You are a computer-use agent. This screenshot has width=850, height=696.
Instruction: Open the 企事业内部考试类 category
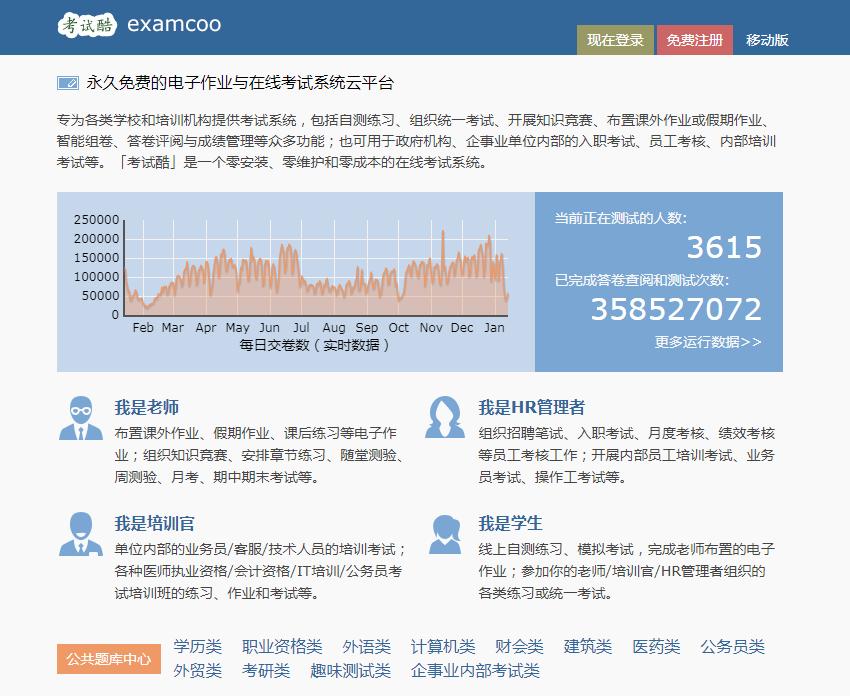[x=475, y=671]
